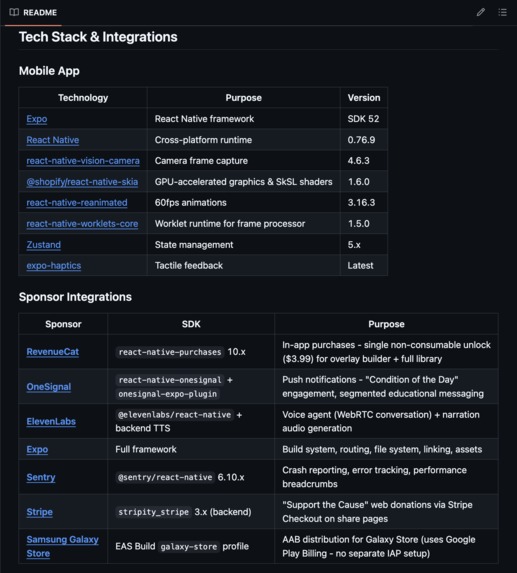Select the SDK 52 version cell
This screenshot has height=573, width=517.
point(363,119)
